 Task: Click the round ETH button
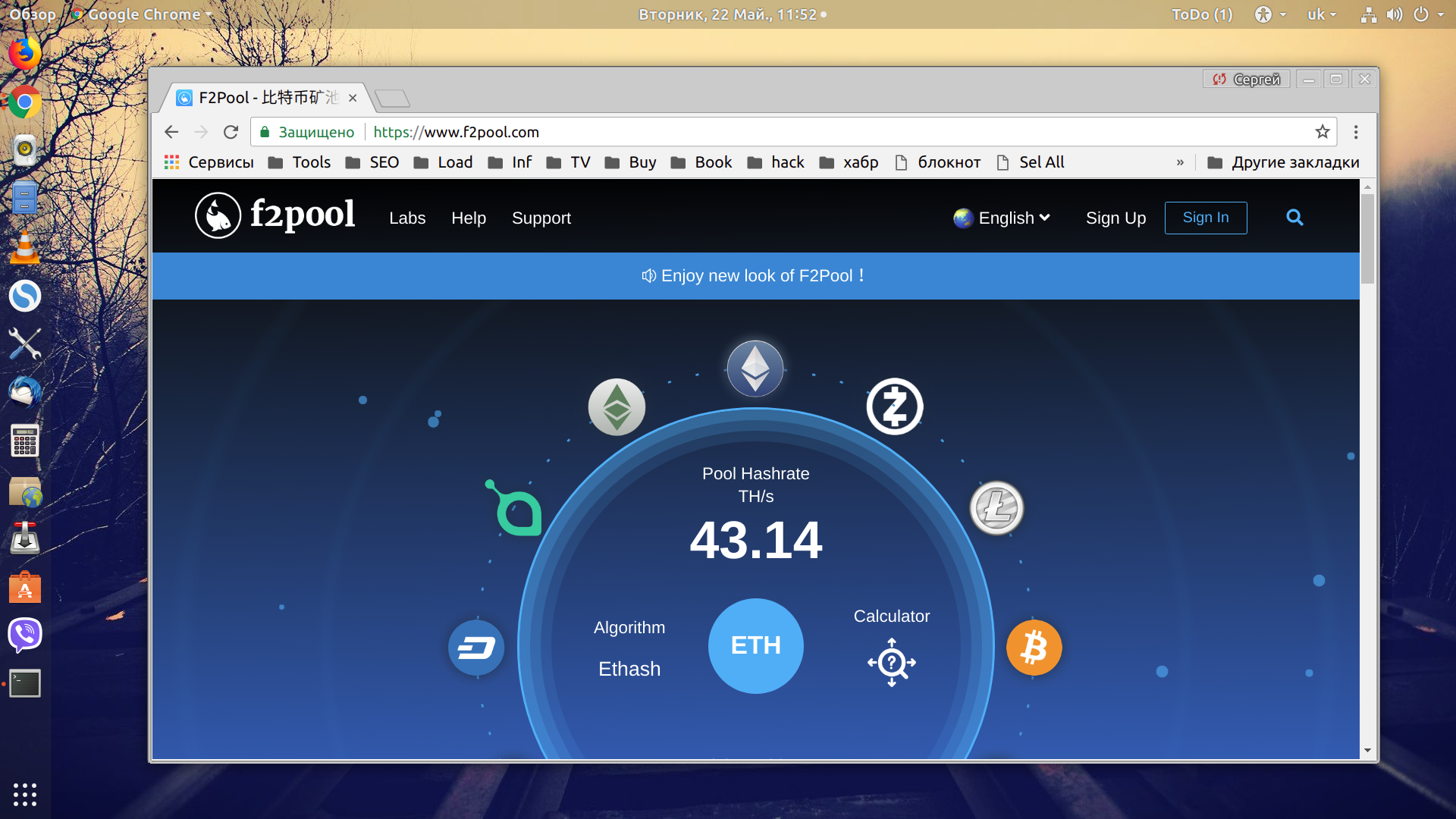pyautogui.click(x=755, y=645)
